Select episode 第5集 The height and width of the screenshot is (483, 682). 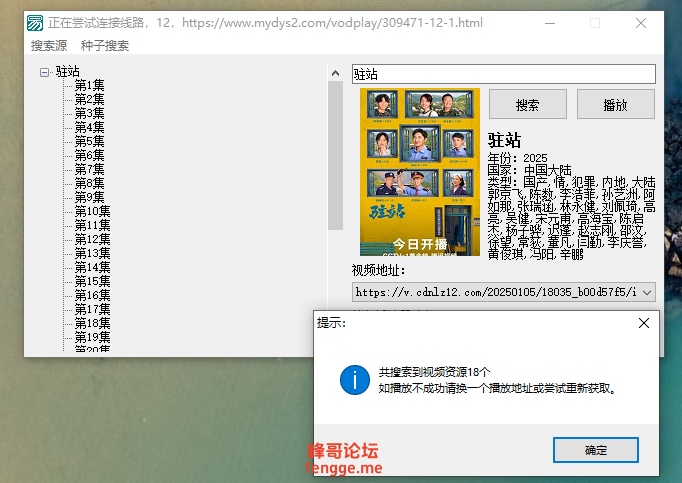pyautogui.click(x=89, y=141)
